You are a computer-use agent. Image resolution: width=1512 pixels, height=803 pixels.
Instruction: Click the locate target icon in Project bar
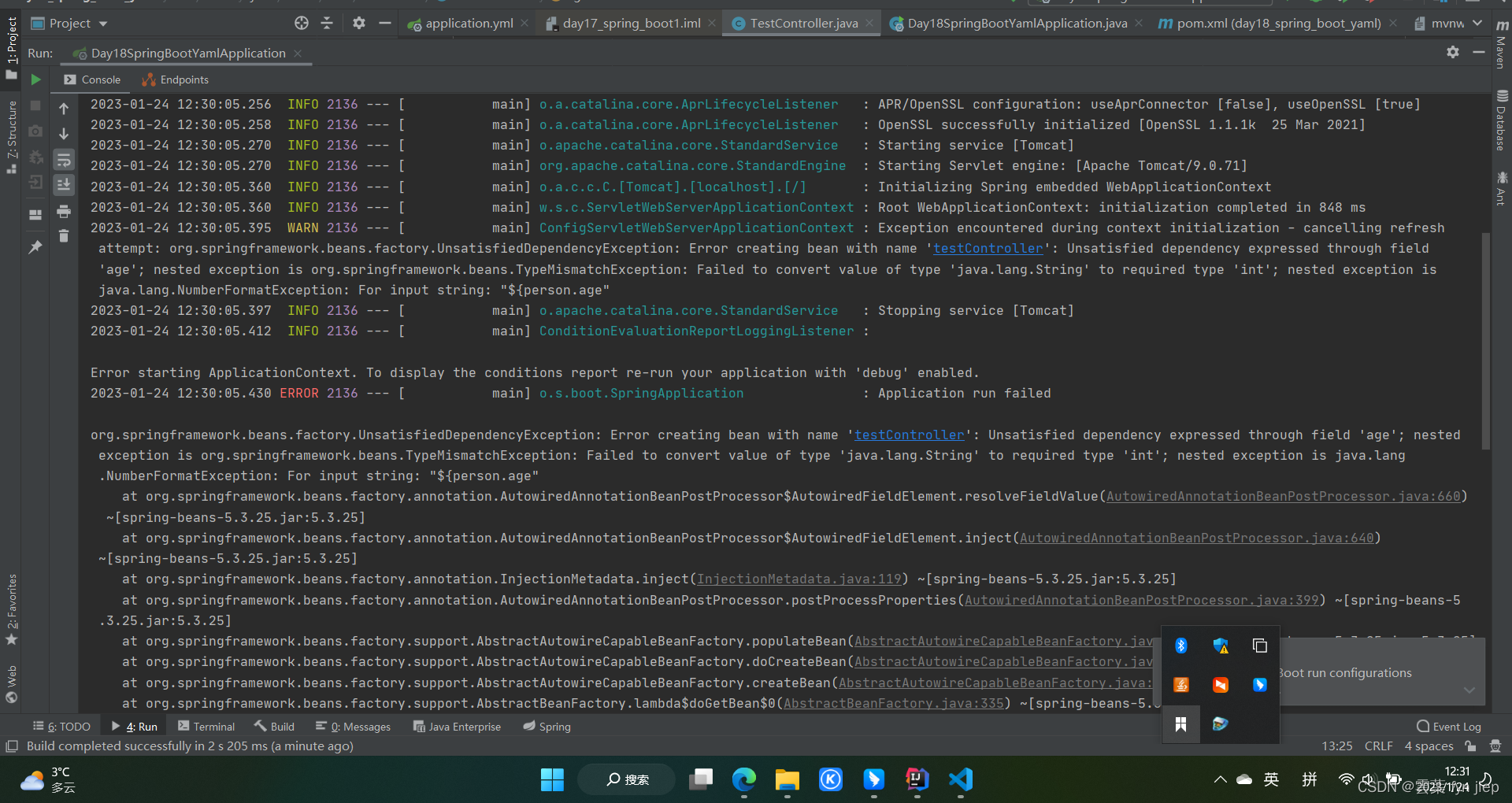[x=302, y=23]
